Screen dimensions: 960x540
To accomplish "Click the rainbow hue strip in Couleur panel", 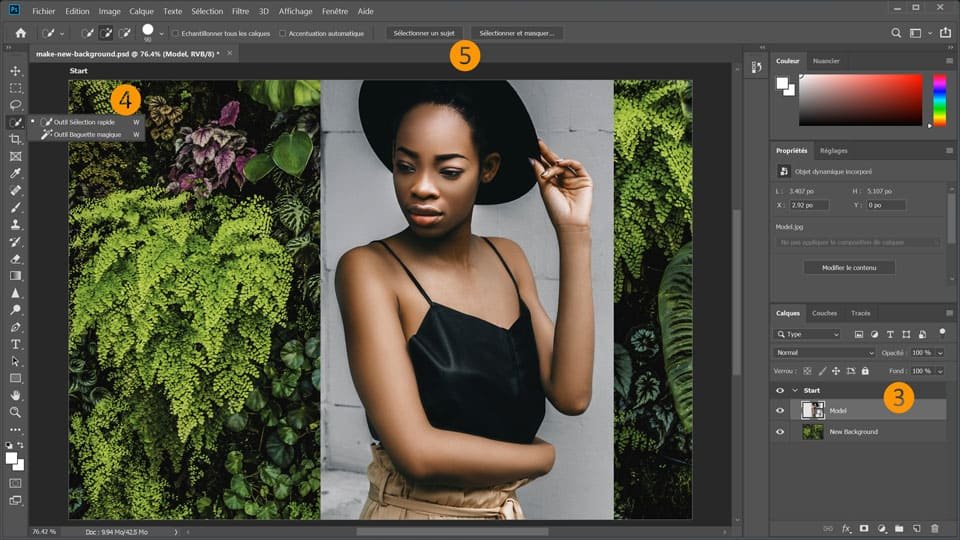I will [x=939, y=100].
